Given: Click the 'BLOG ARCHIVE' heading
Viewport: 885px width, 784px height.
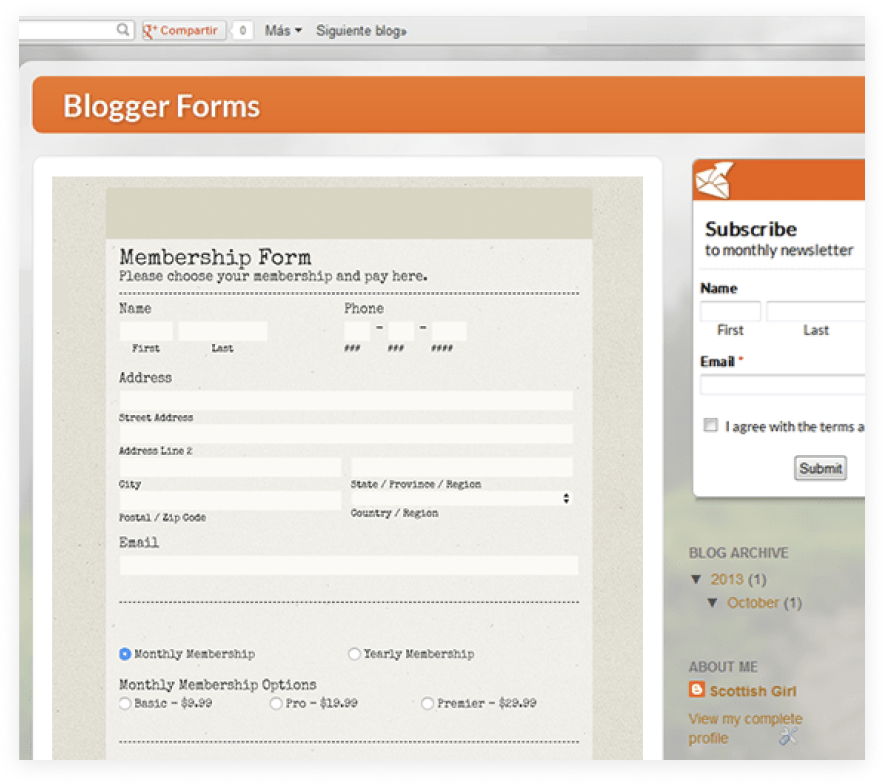Looking at the screenshot, I should point(738,553).
